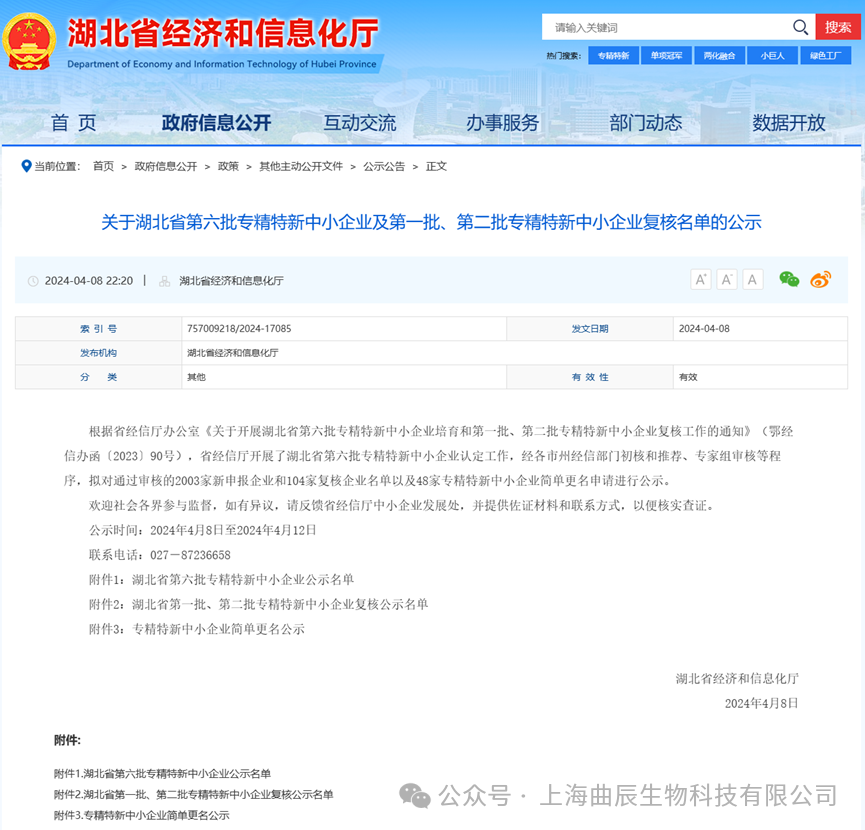Click the megaphone icon beside 公众号 text

click(415, 796)
